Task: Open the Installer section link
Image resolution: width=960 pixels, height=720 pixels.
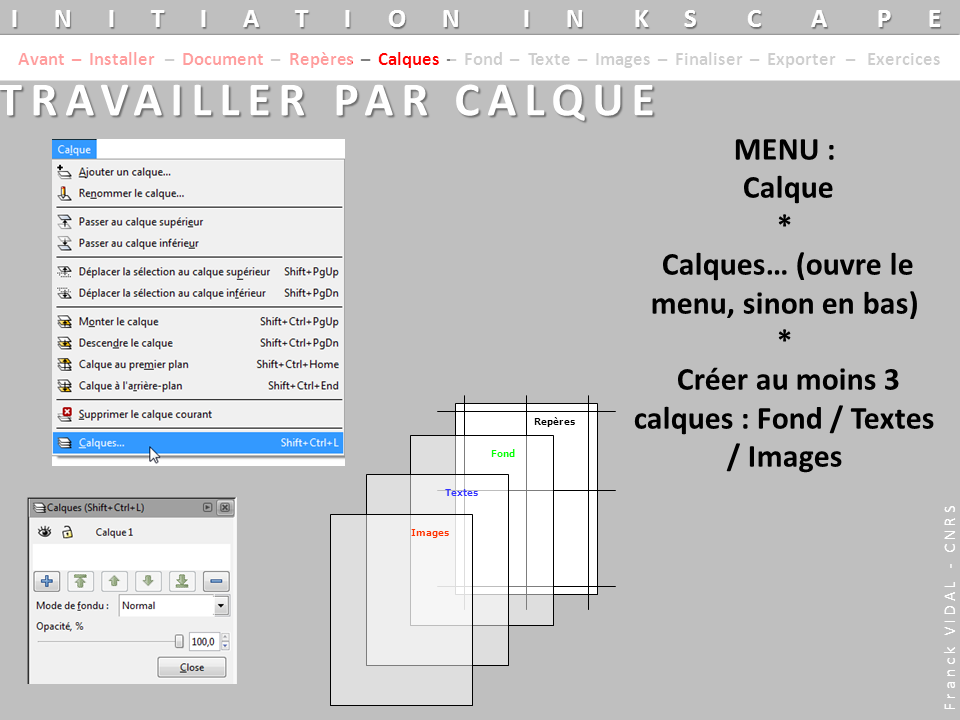Action: (122, 59)
